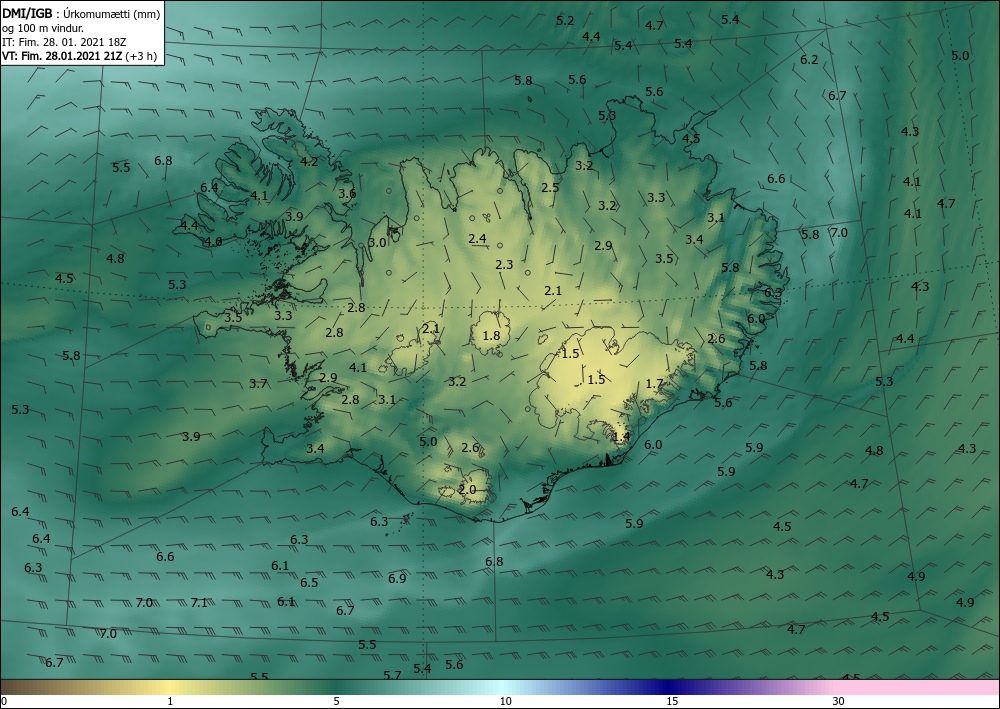Viewport: 1000px width, 709px height.
Task: Click the "3.6" value on the map
Action: tap(347, 193)
